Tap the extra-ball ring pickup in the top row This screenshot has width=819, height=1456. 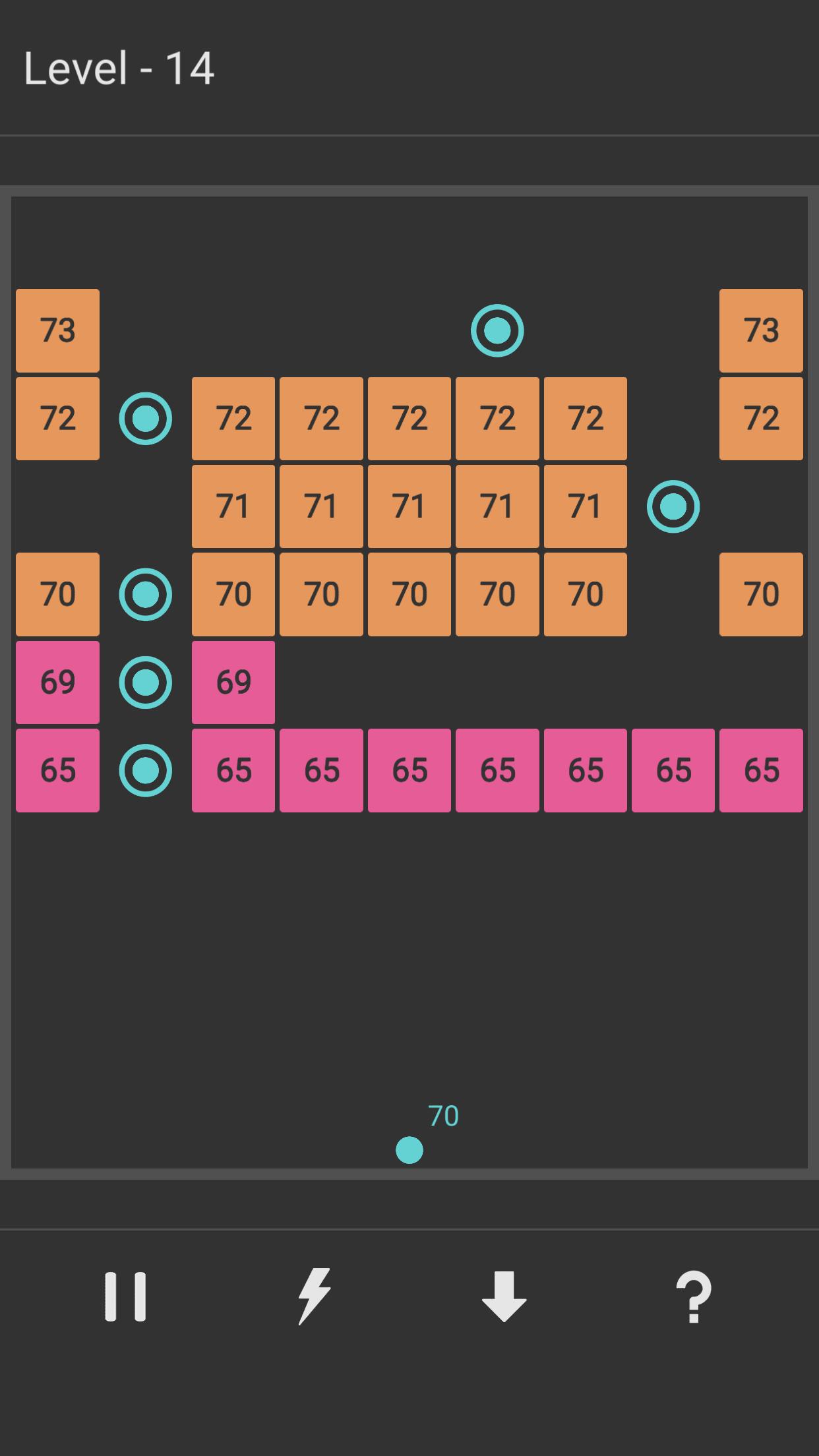tap(497, 330)
